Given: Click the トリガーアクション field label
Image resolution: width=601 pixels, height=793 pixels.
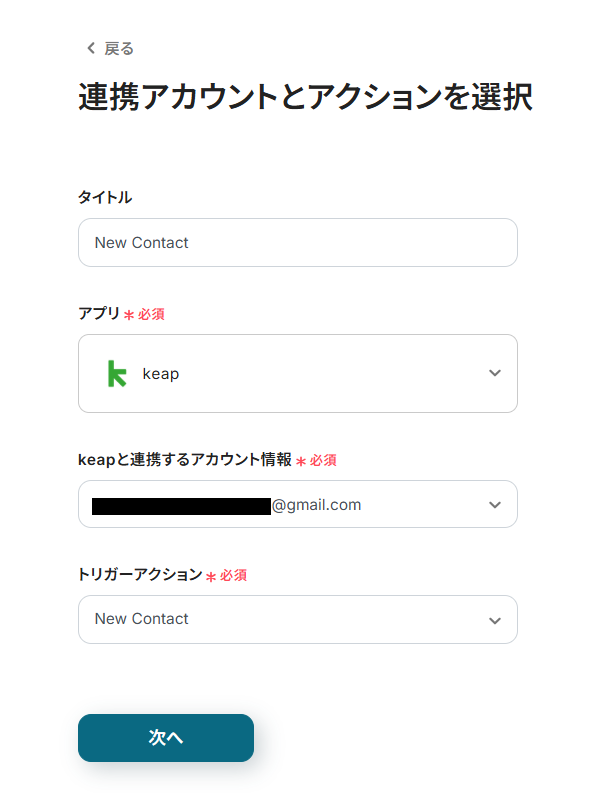Looking at the screenshot, I should [140, 575].
